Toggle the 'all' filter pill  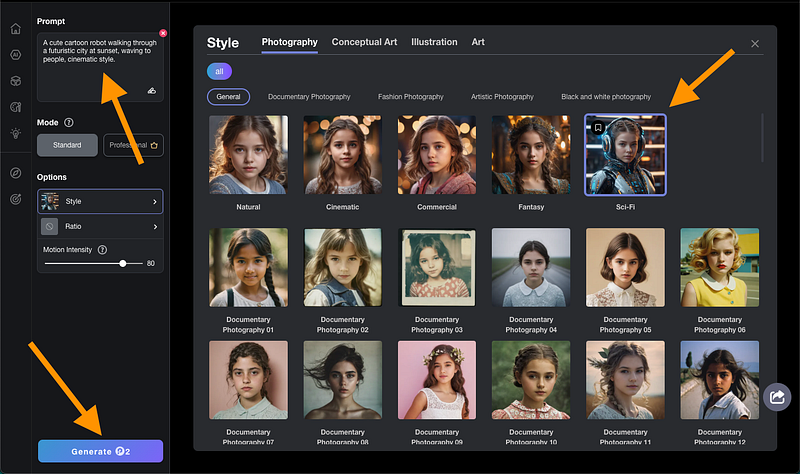pos(219,71)
